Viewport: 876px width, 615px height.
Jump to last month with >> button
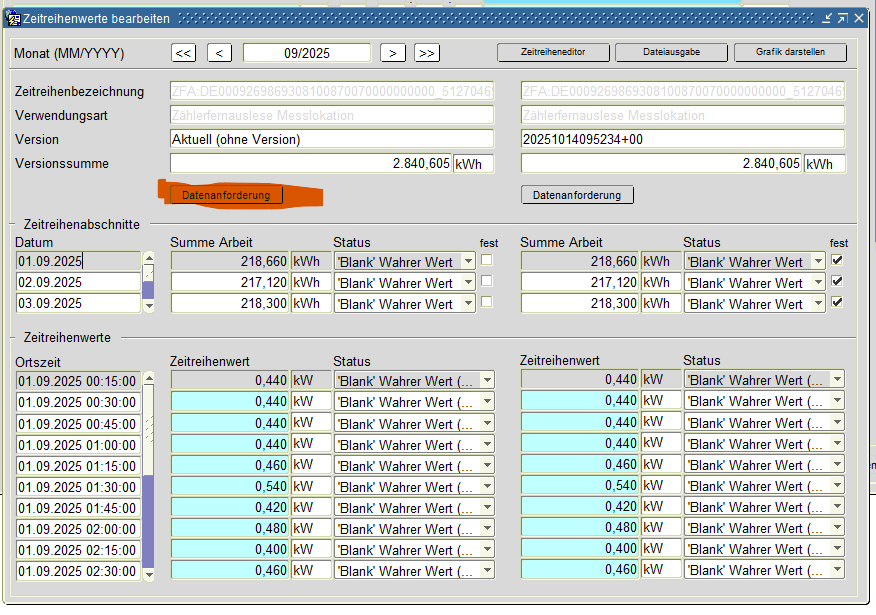click(427, 53)
